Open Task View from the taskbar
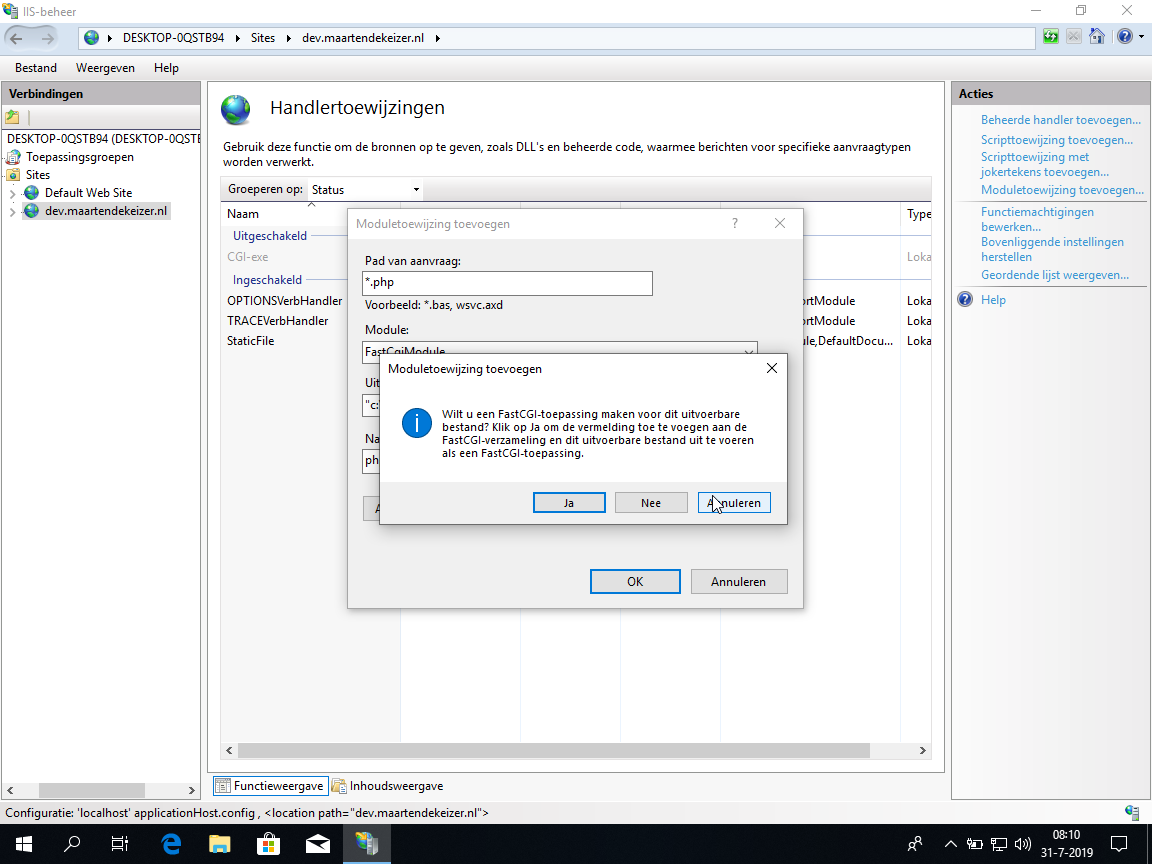The height and width of the screenshot is (864, 1152). (x=120, y=844)
